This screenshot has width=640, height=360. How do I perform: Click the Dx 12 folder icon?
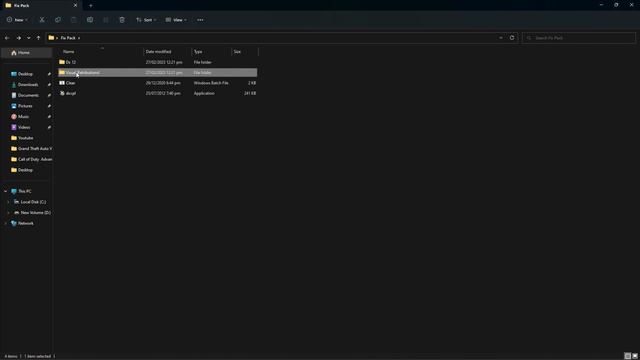click(62, 62)
